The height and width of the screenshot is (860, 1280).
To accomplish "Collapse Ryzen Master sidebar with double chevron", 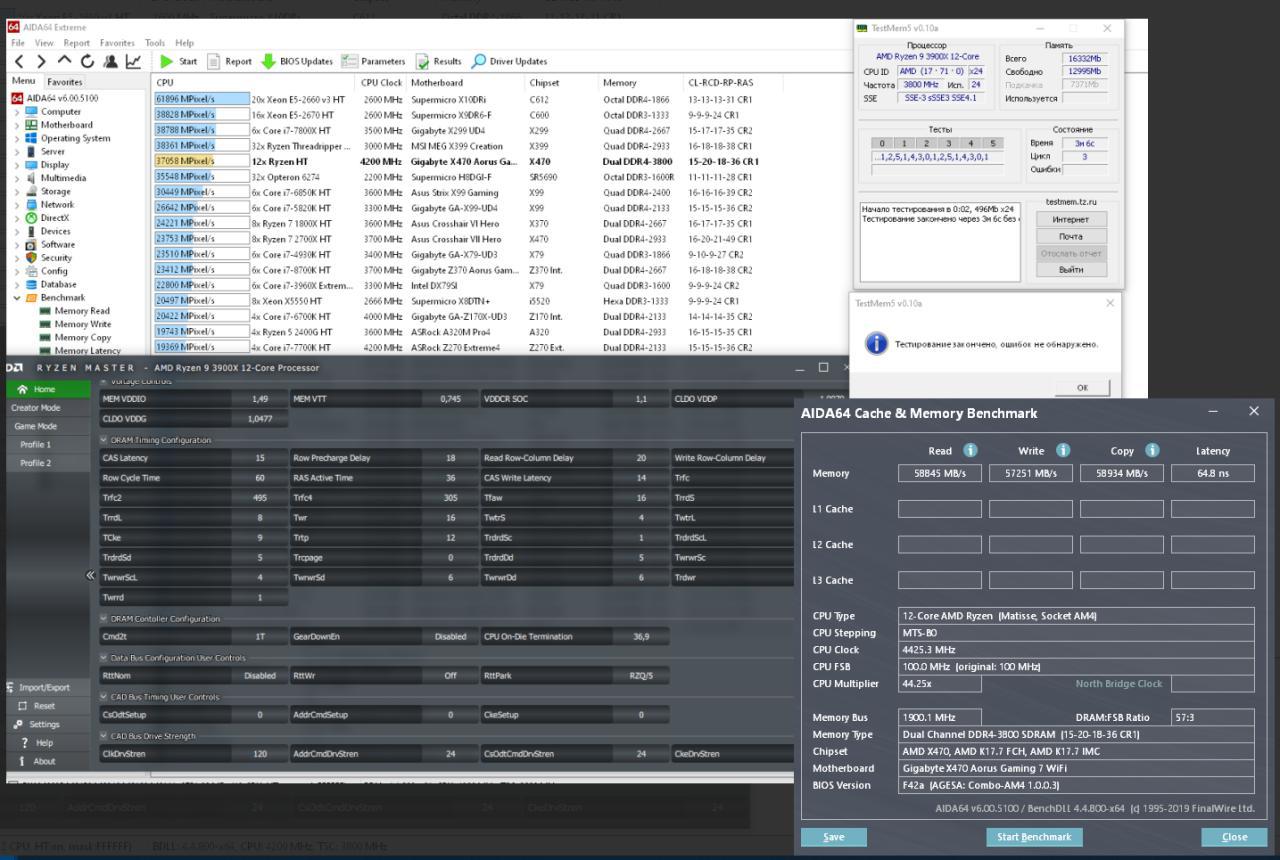I will pos(91,575).
